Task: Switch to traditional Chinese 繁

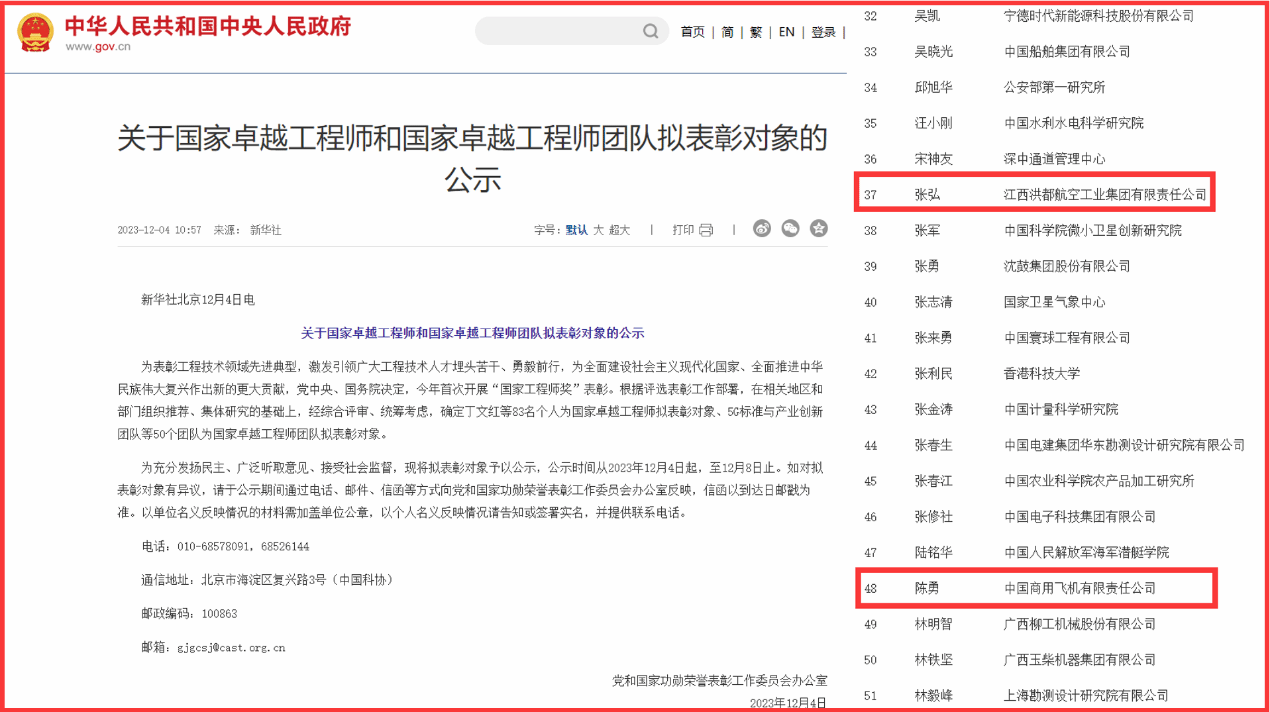Action: coord(756,32)
